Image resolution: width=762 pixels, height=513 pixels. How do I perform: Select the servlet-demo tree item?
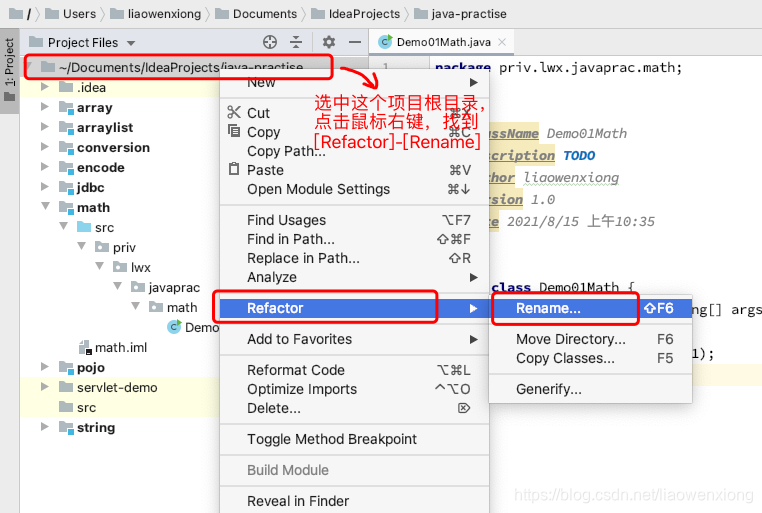(117, 387)
